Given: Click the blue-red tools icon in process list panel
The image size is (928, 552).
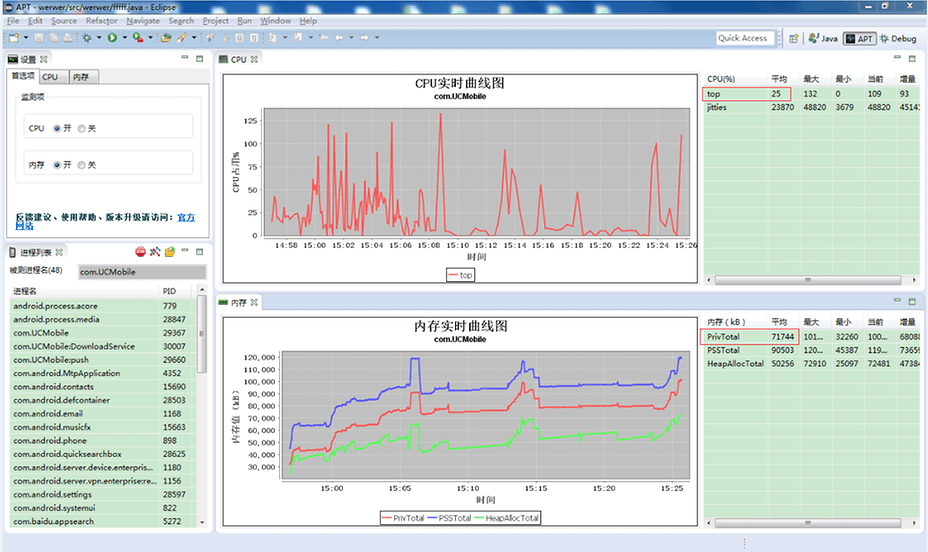Looking at the screenshot, I should (155, 252).
